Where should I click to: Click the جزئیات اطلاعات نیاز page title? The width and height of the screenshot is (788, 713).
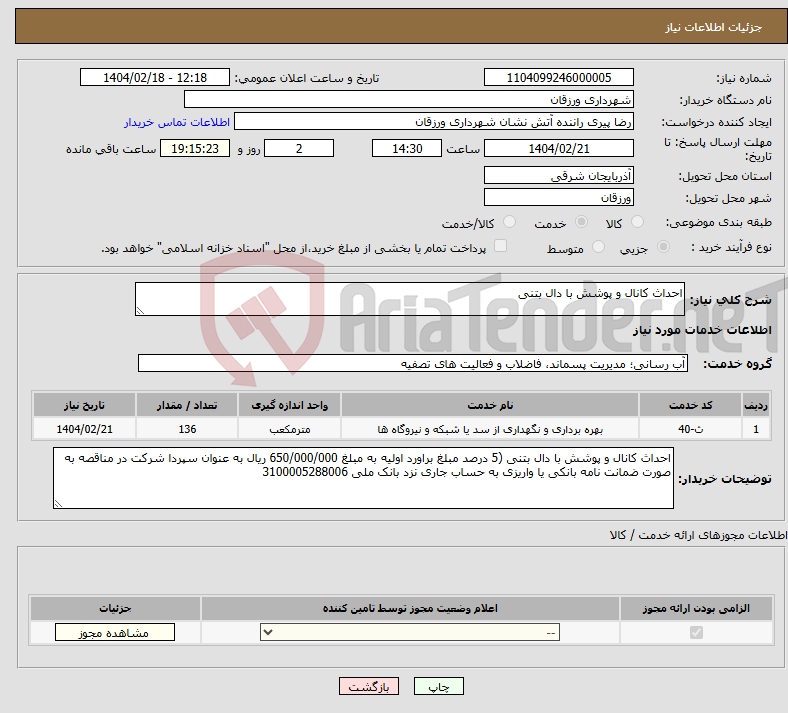[714, 27]
